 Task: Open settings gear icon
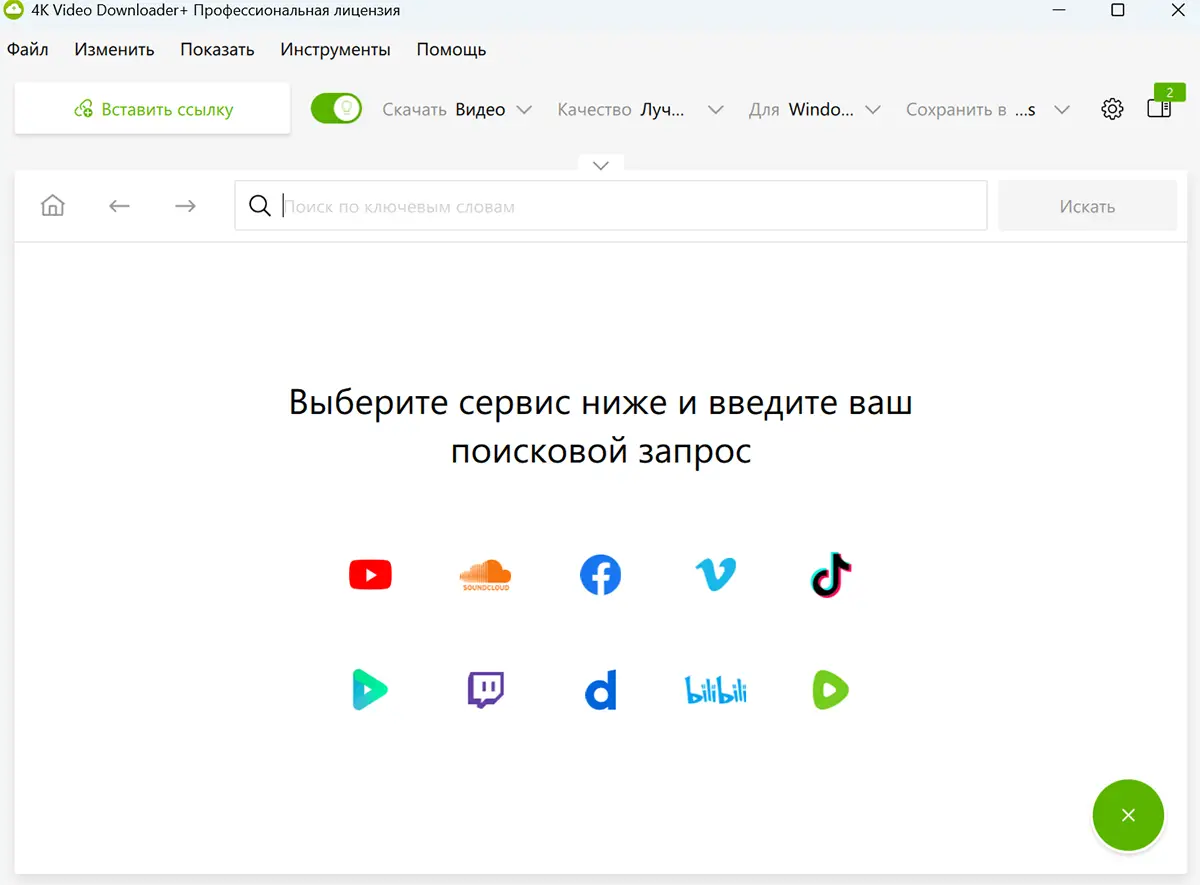[x=1112, y=109]
